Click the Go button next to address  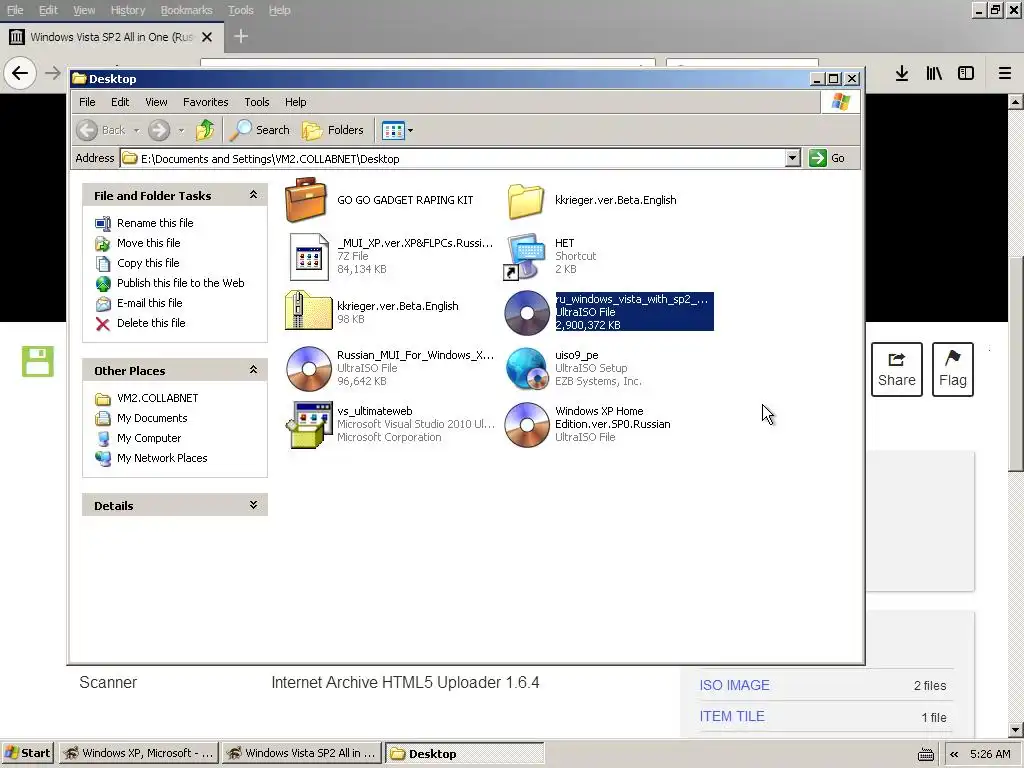click(x=827, y=158)
